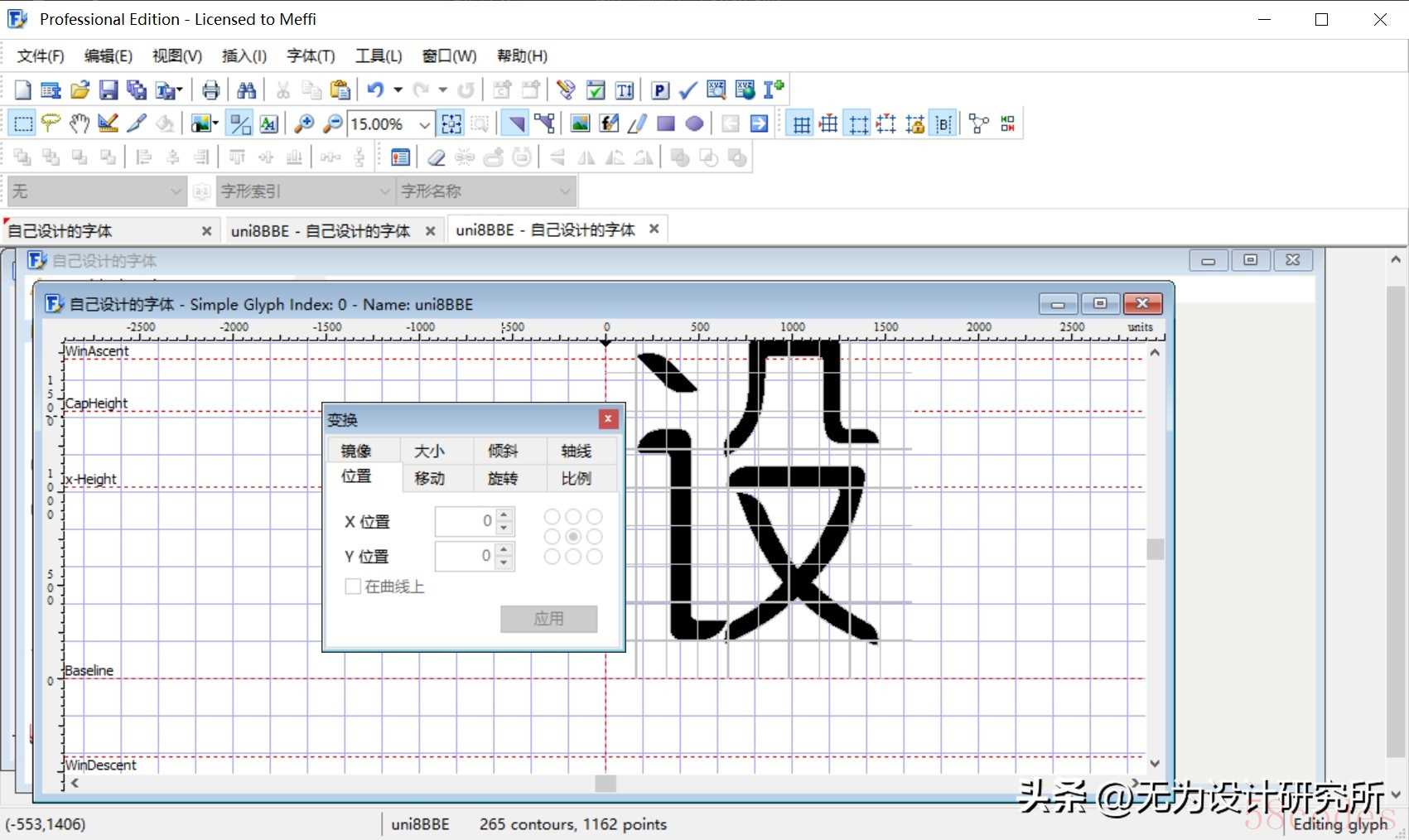The height and width of the screenshot is (840, 1409).
Task: Check the 在曲线上 checkbox
Action: point(353,587)
